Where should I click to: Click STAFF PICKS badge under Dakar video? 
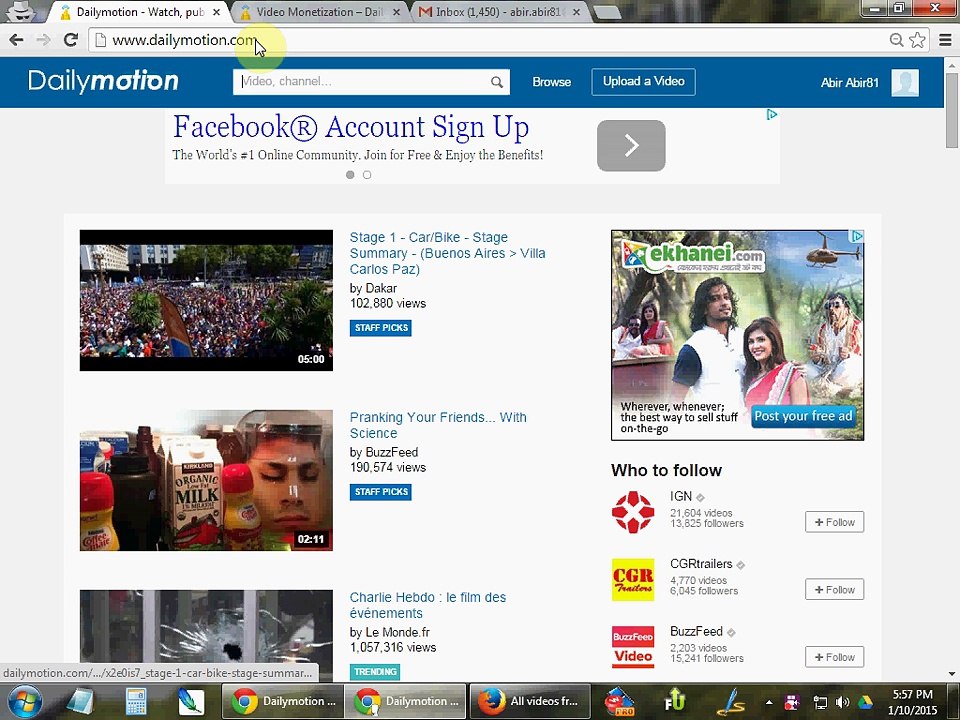[381, 328]
